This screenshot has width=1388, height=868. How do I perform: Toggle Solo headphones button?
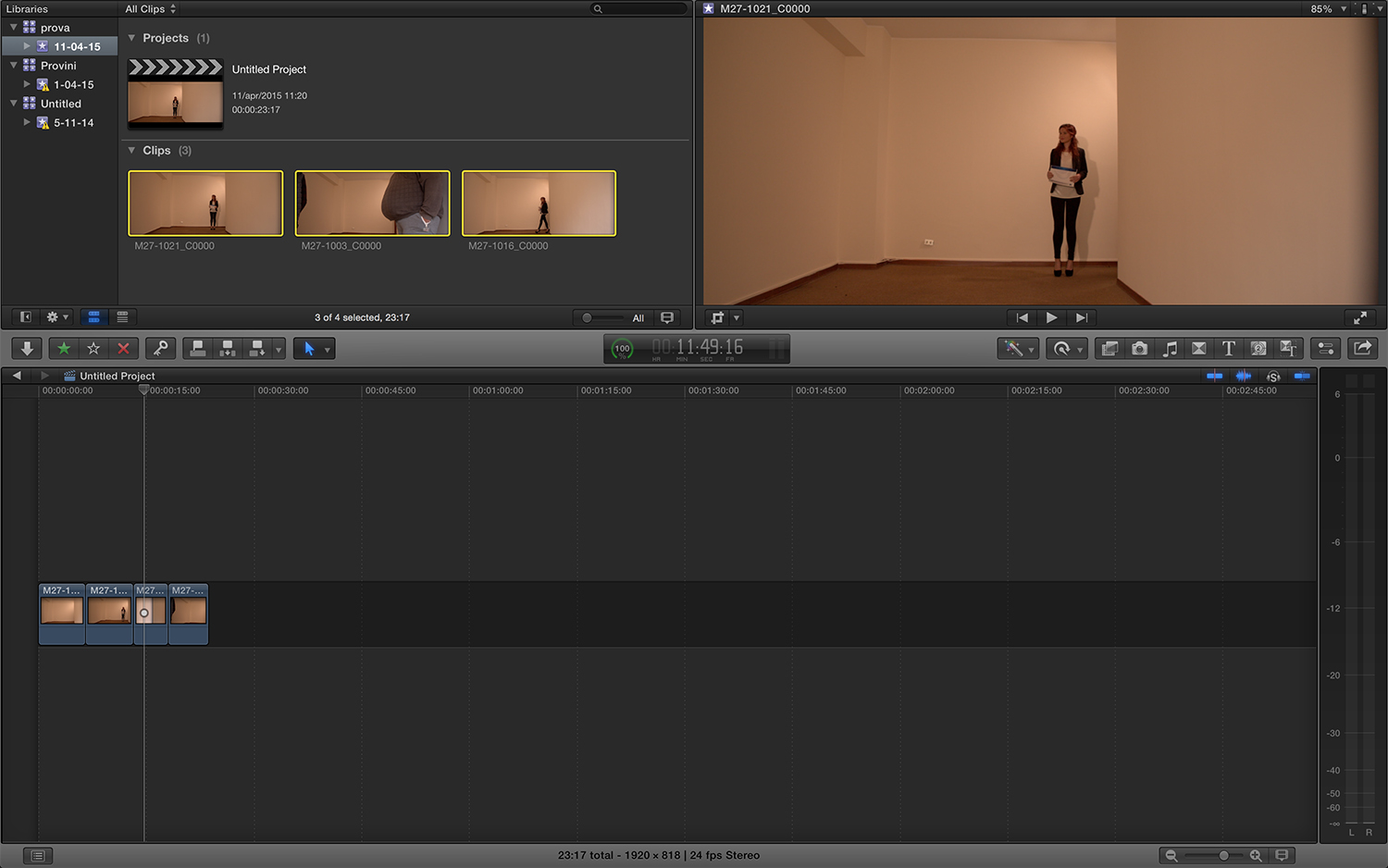pos(1273,376)
